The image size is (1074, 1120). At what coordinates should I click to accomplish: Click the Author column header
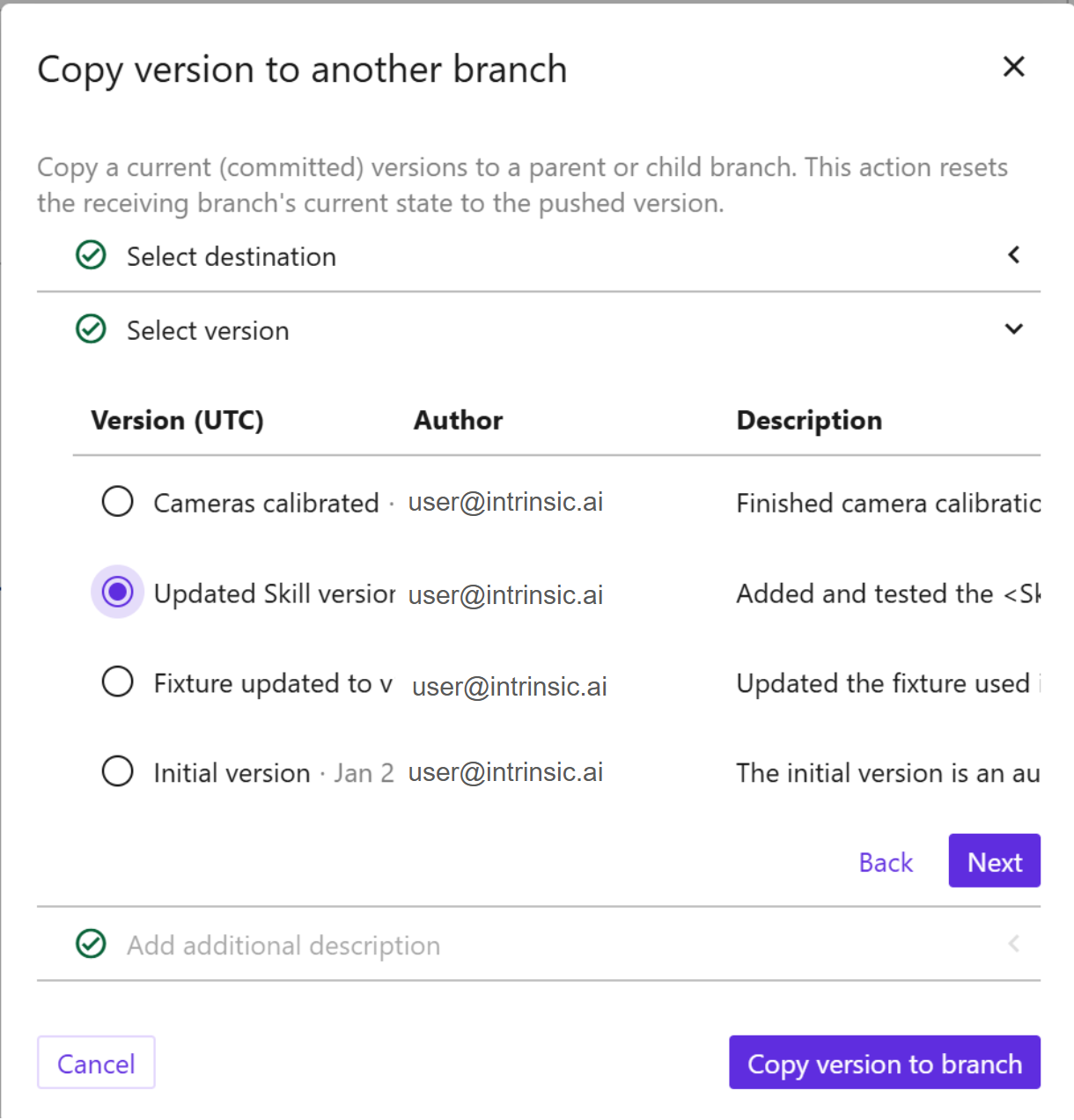pos(458,420)
